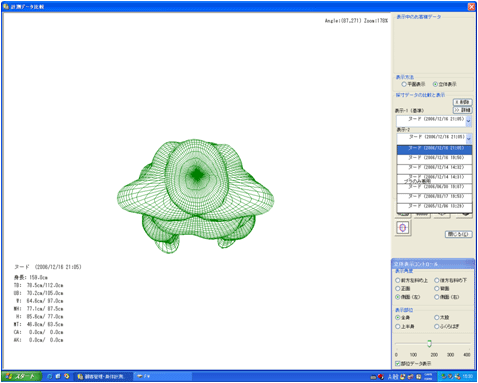Expand the 表示-1 (基準) dropdown arrow

[x=468, y=121]
